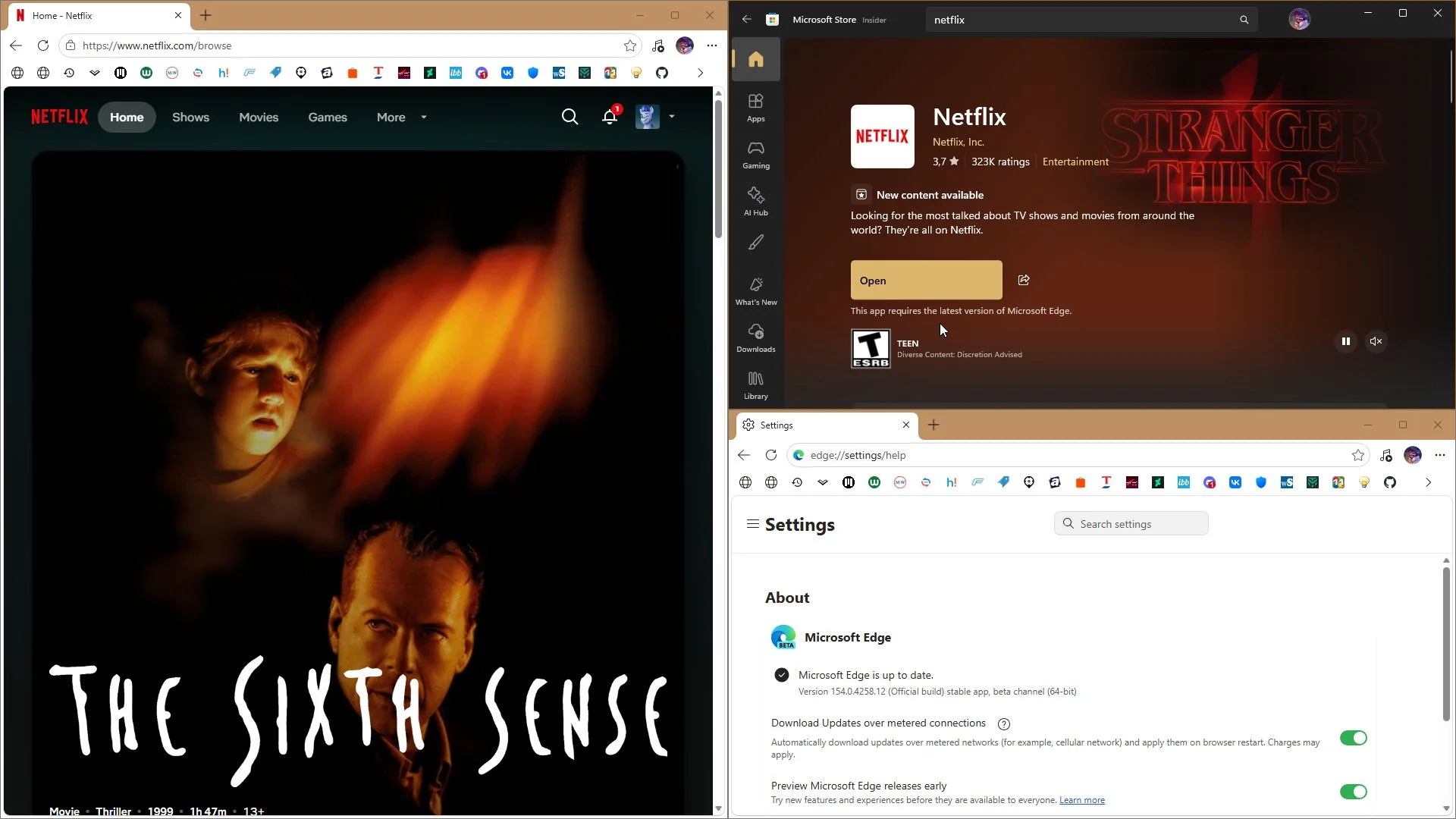The image size is (1456, 819).
Task: Expand the Netflix More menu
Action: click(402, 117)
